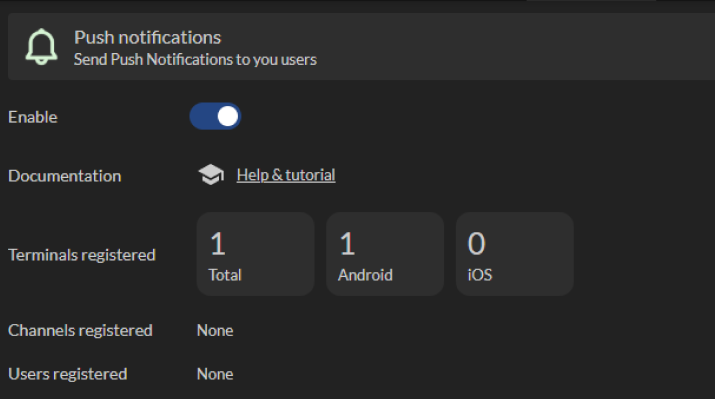Click the 1 count above Total
The width and height of the screenshot is (715, 399).
tap(218, 244)
